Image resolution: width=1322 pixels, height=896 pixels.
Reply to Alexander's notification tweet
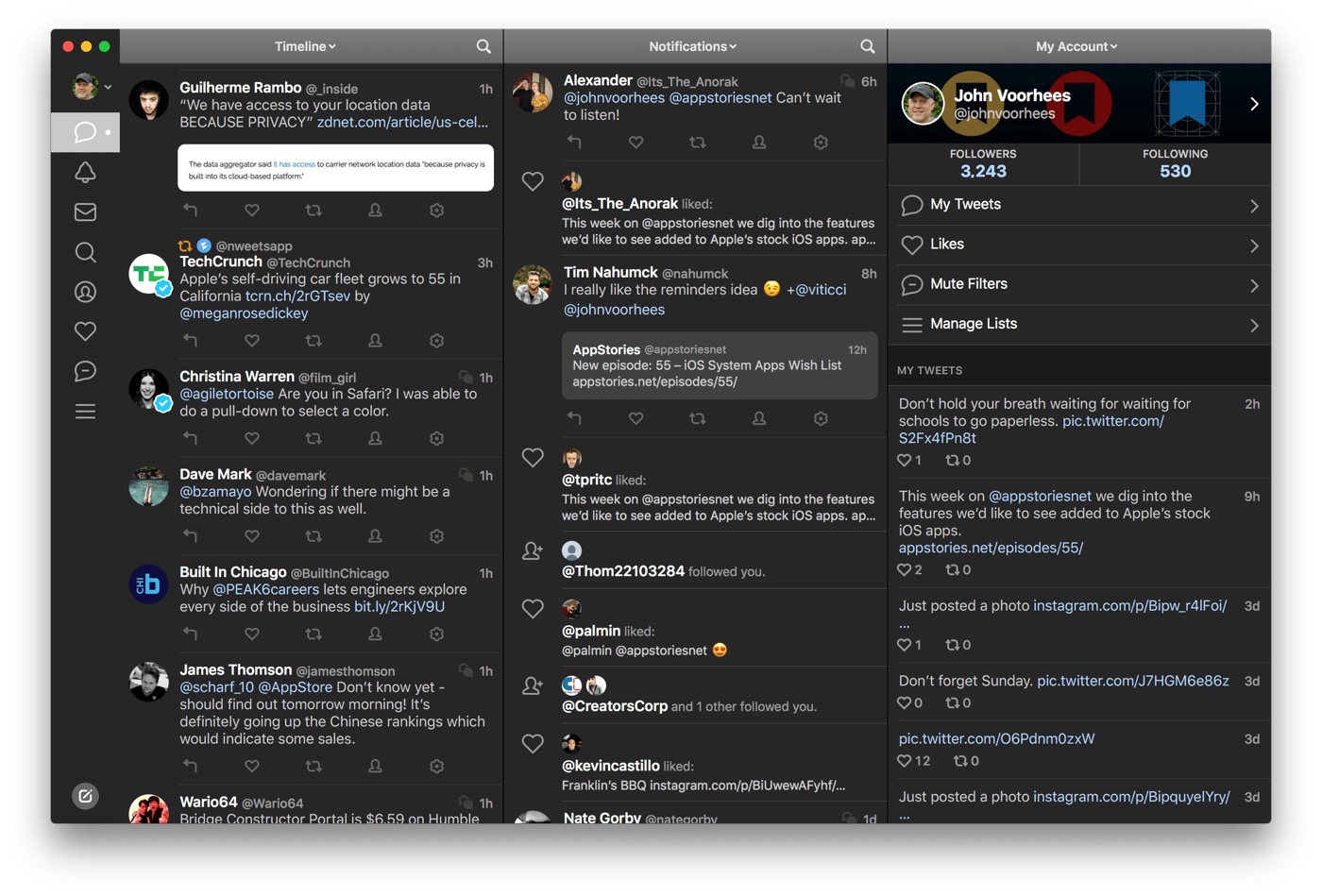pyautogui.click(x=574, y=142)
